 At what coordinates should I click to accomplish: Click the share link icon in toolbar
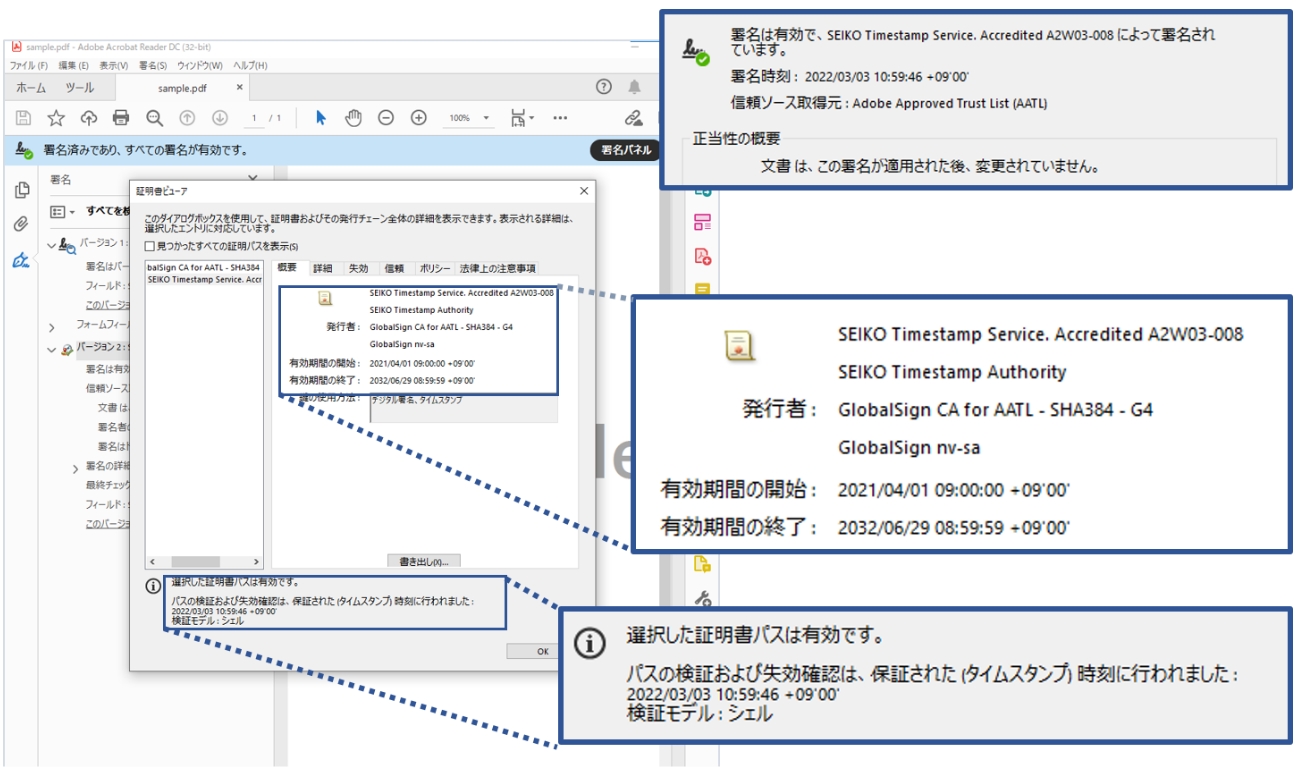[633, 118]
